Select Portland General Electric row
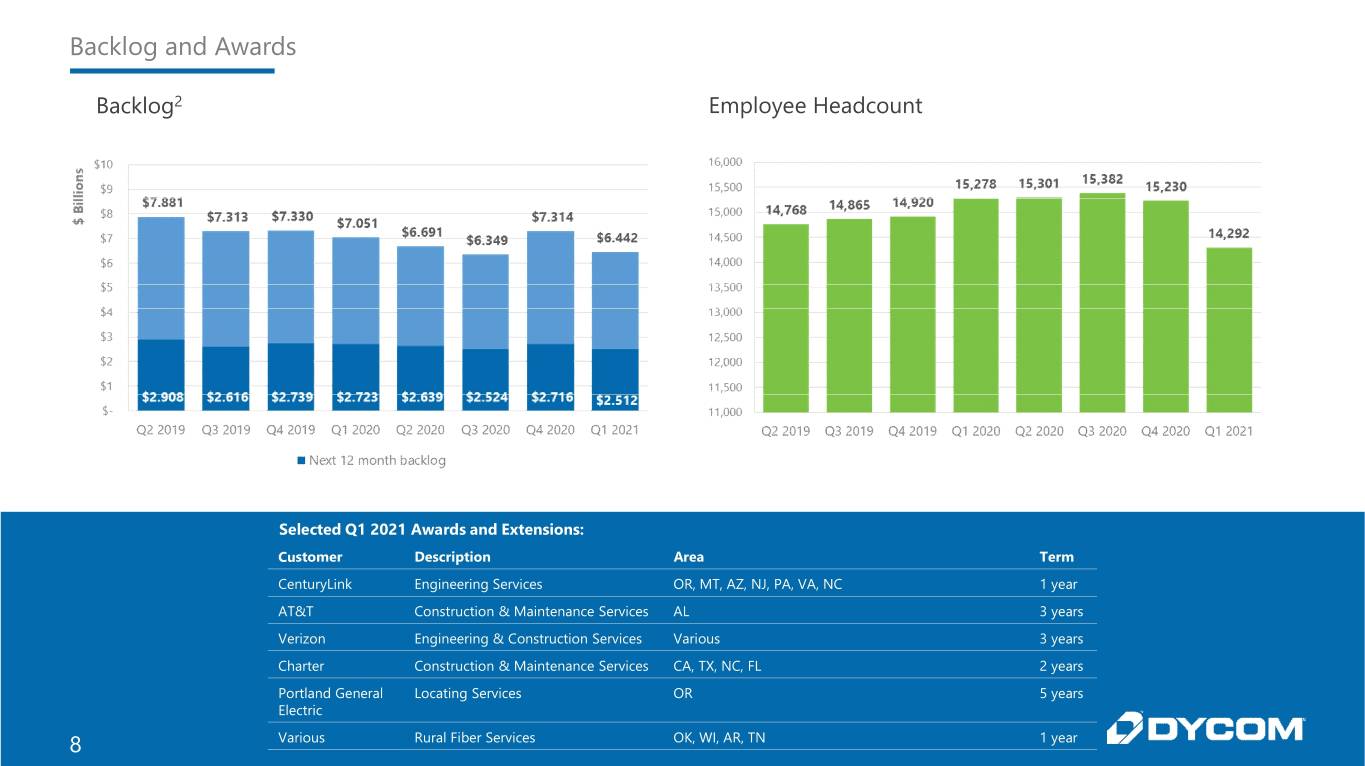 (x=682, y=701)
